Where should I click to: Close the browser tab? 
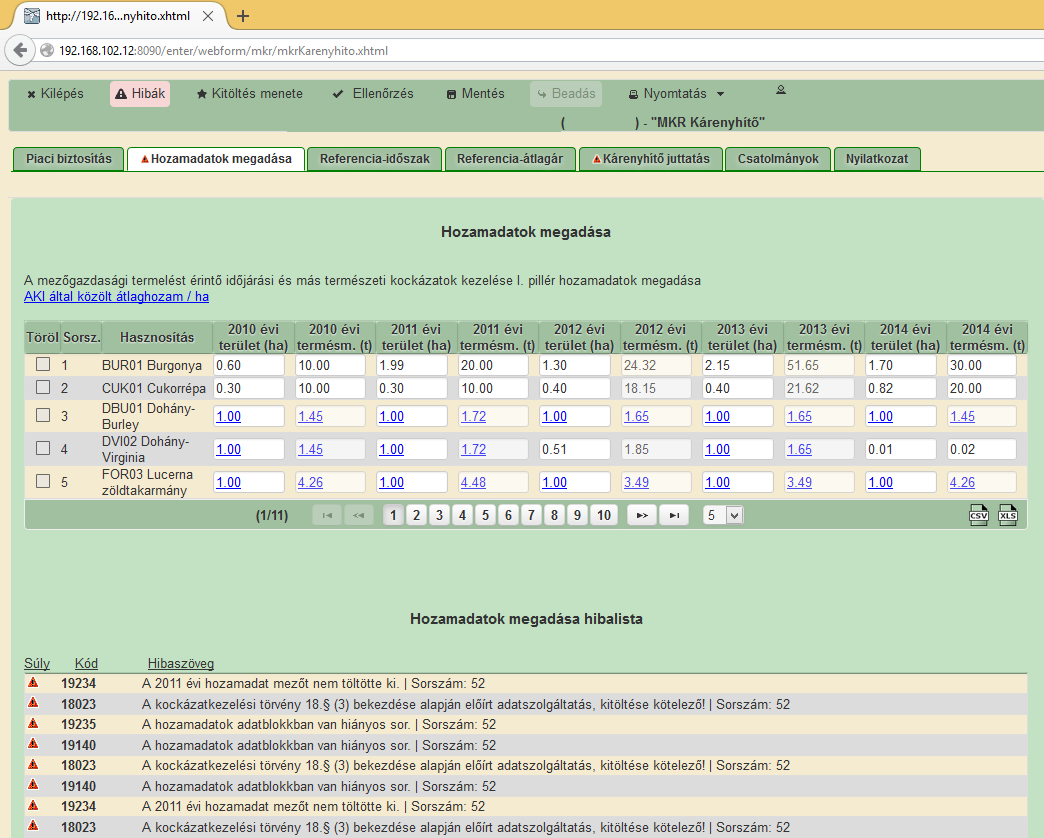208,16
